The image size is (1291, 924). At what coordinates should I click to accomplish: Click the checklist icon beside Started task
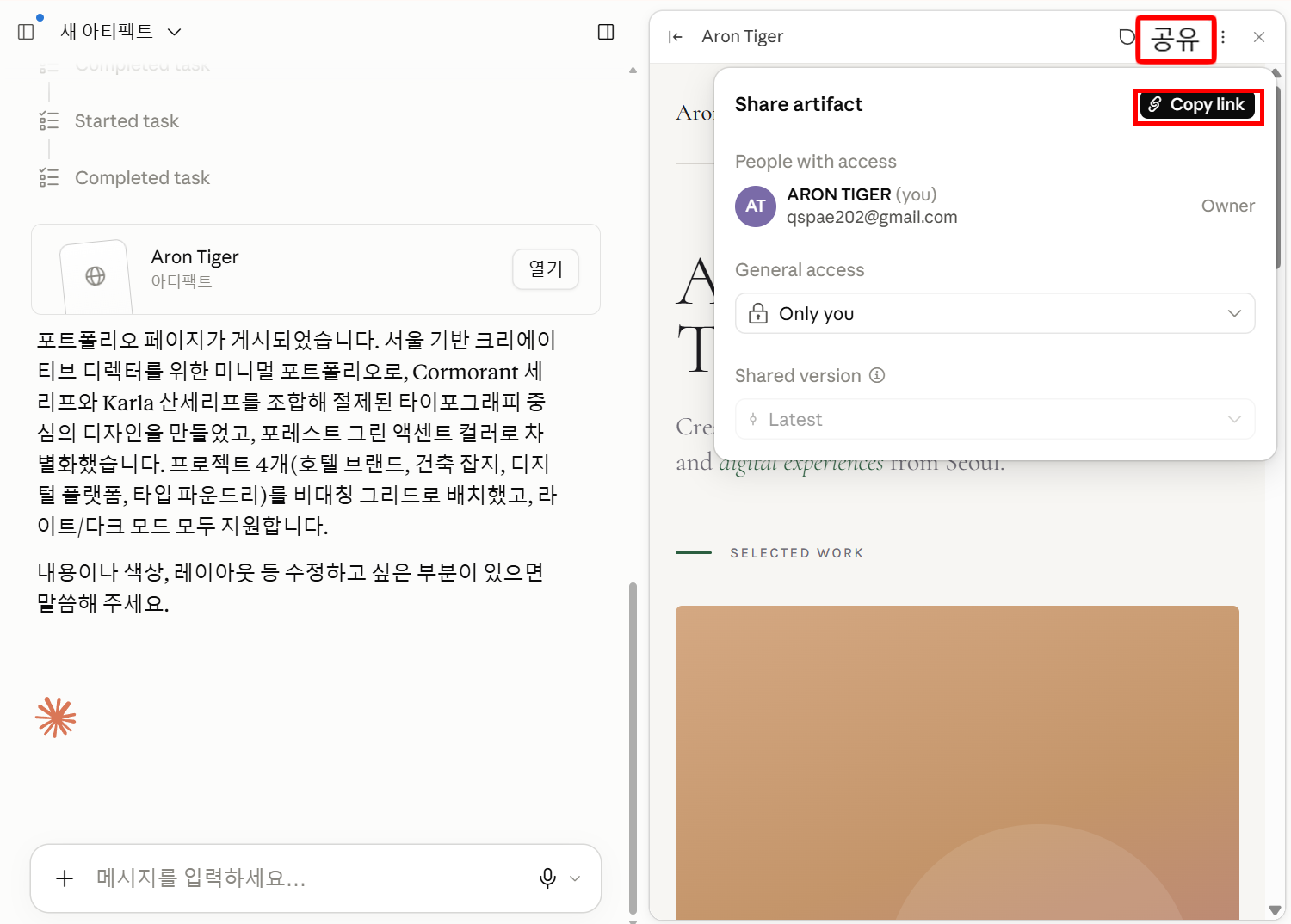pyautogui.click(x=49, y=121)
